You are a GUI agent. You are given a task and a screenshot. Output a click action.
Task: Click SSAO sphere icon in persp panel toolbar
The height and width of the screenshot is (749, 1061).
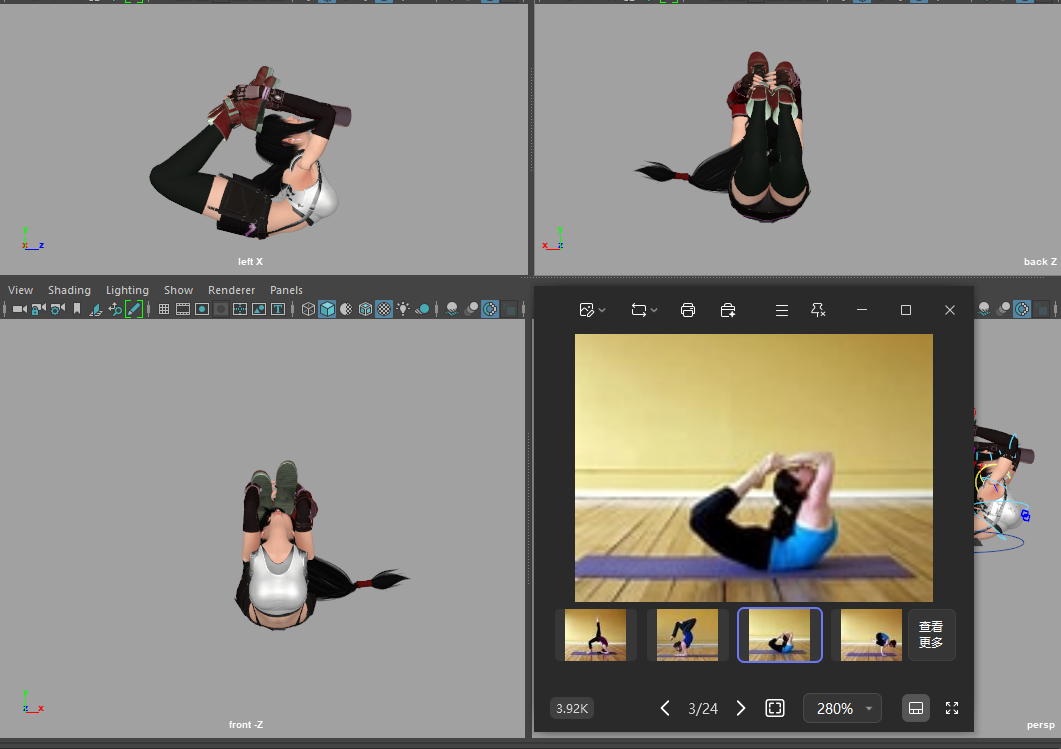click(985, 309)
